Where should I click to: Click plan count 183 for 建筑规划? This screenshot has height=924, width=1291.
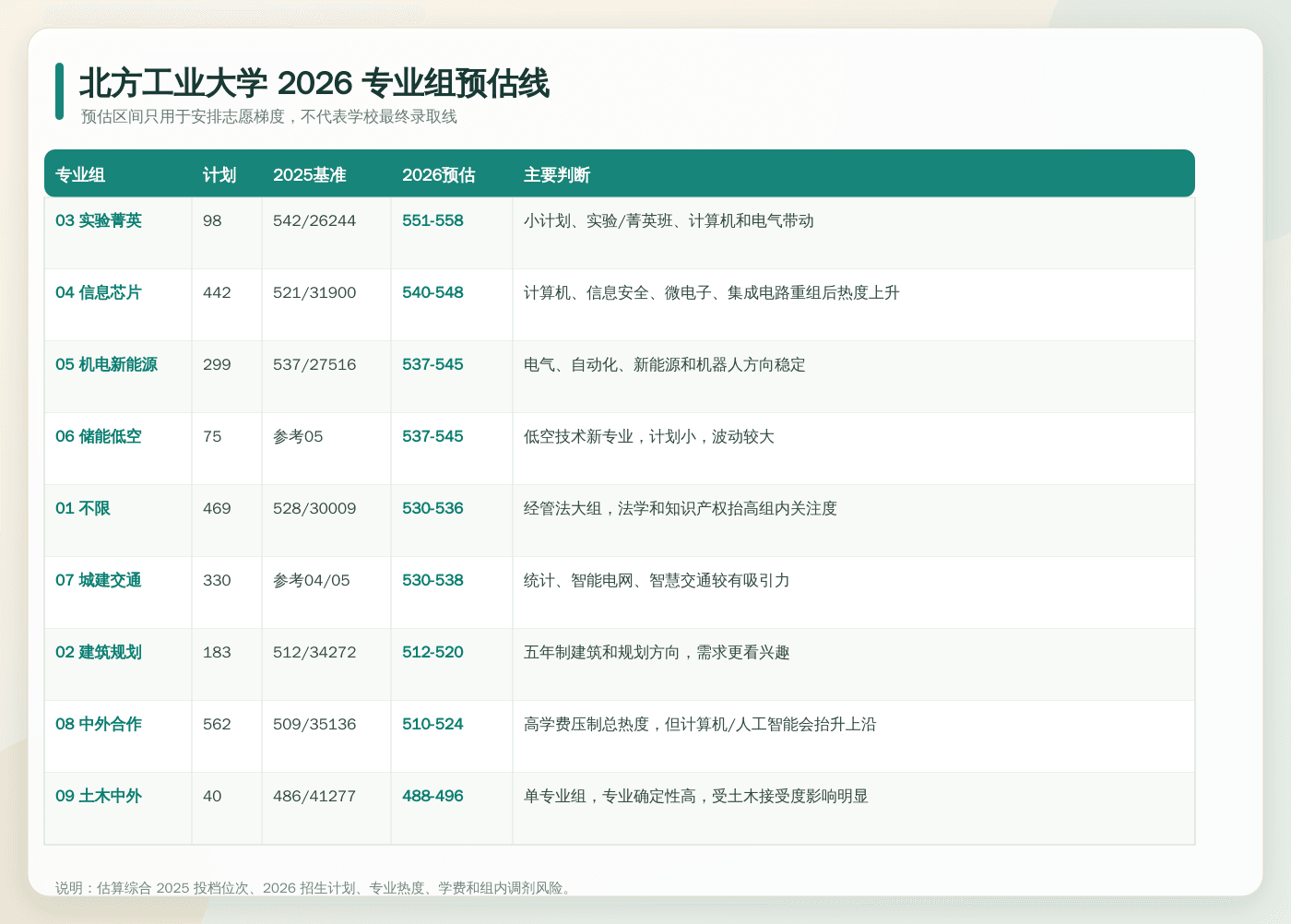coord(217,652)
